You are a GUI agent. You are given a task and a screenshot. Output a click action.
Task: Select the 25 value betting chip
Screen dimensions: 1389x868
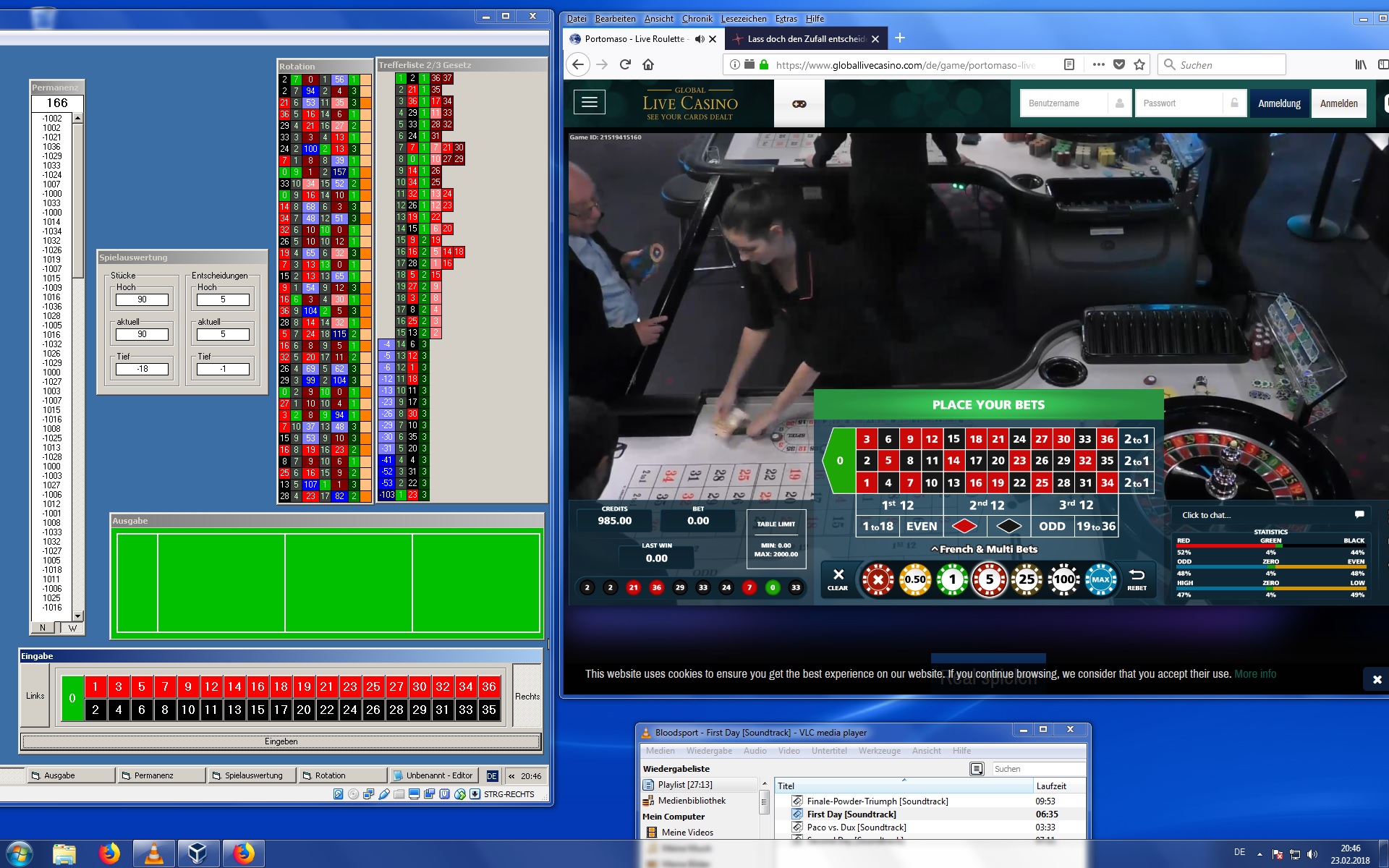click(1027, 579)
